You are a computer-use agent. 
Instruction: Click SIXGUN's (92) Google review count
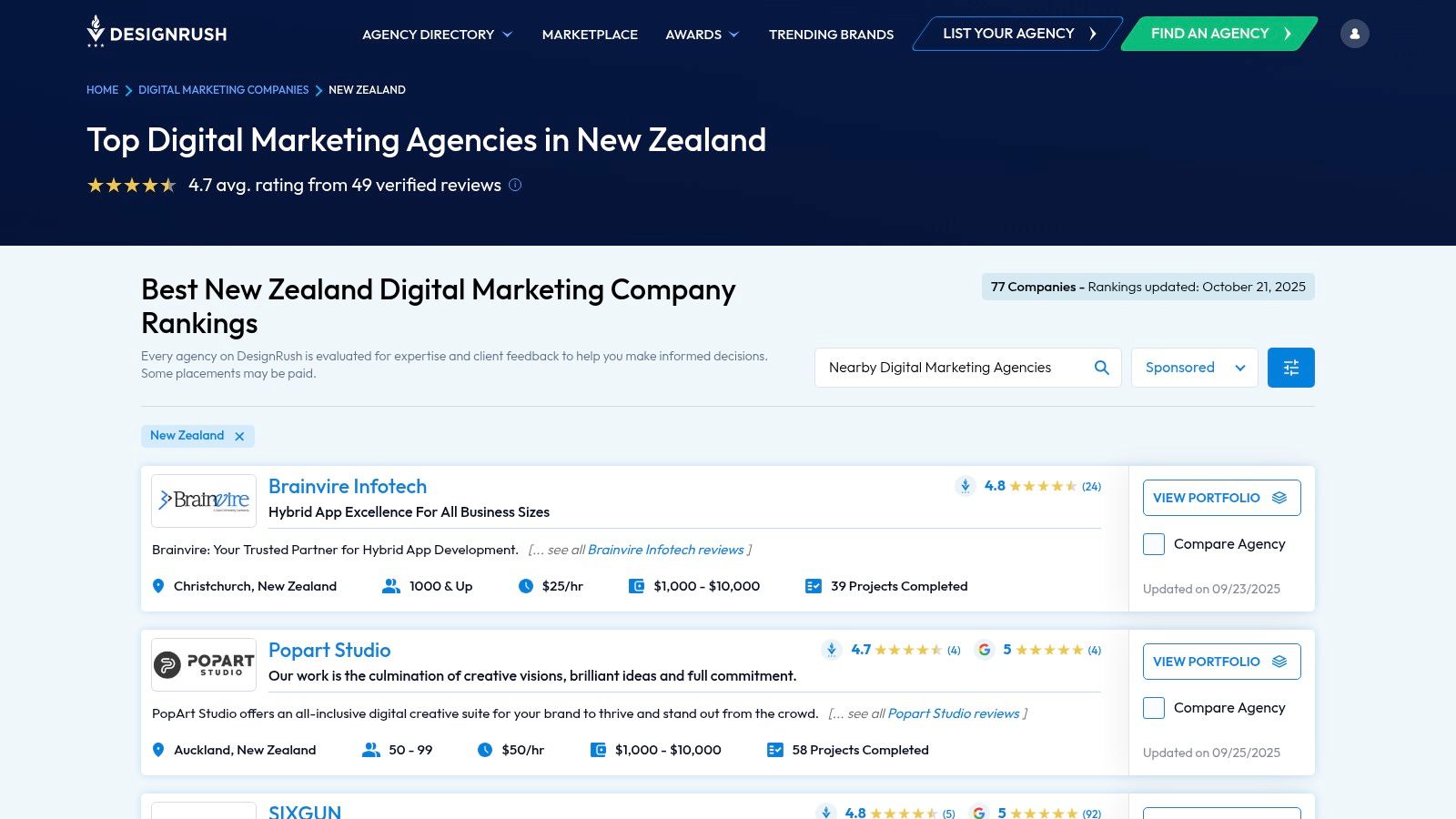pos(1091,814)
